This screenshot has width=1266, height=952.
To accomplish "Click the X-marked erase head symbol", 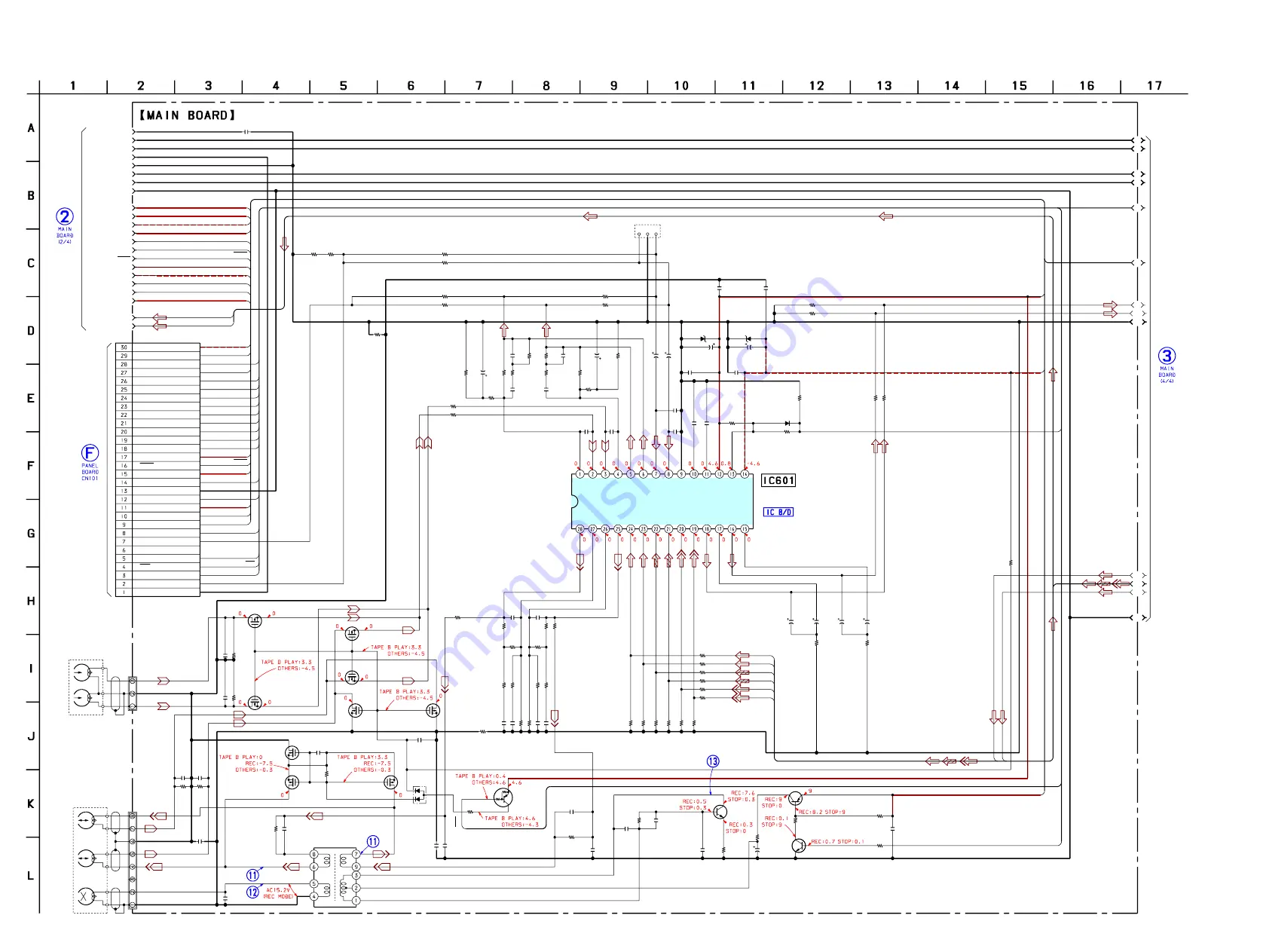I will point(86,896).
